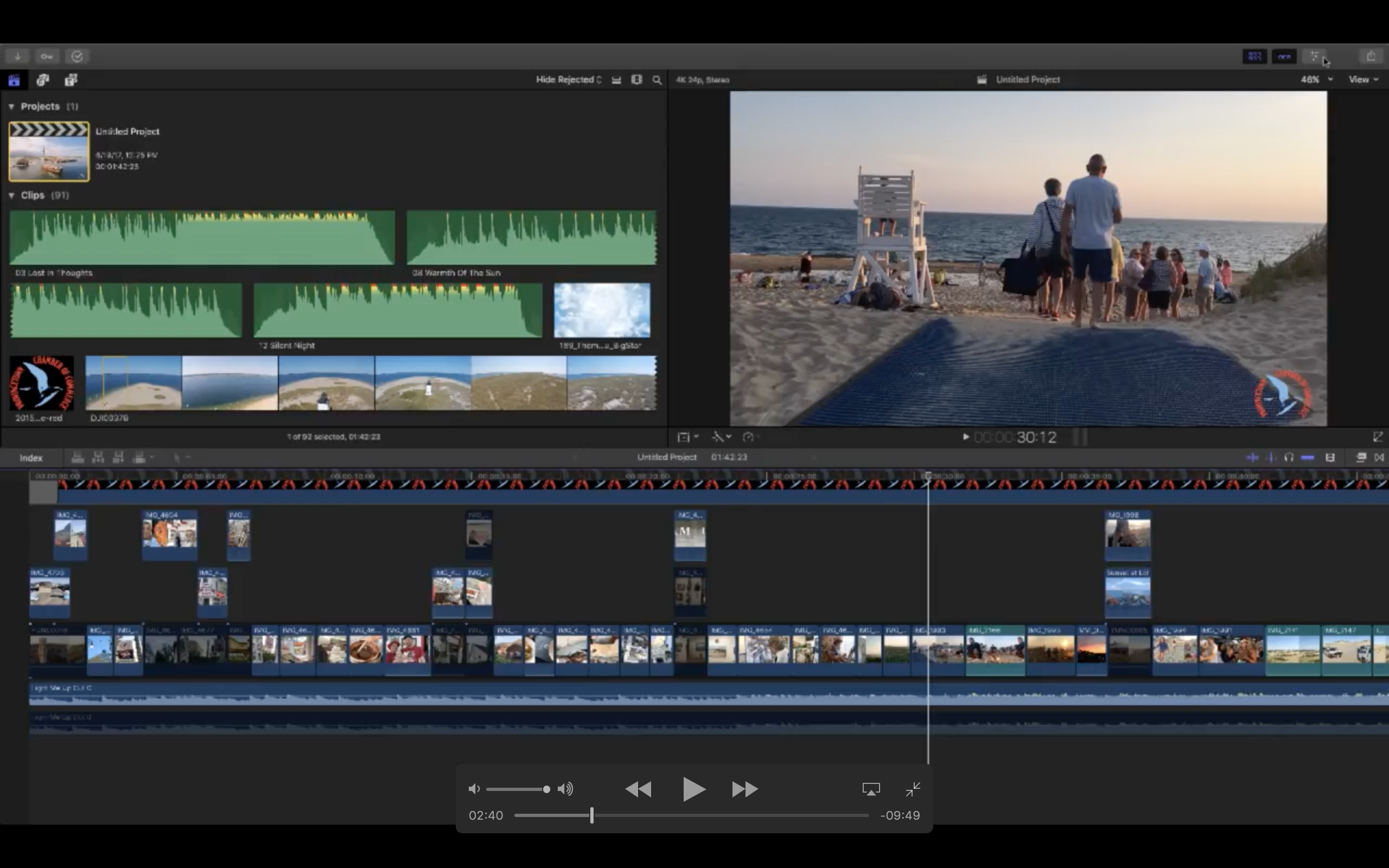The image size is (1389, 868).
Task: Toggle audio skimming headphones icon
Action: point(1289,457)
